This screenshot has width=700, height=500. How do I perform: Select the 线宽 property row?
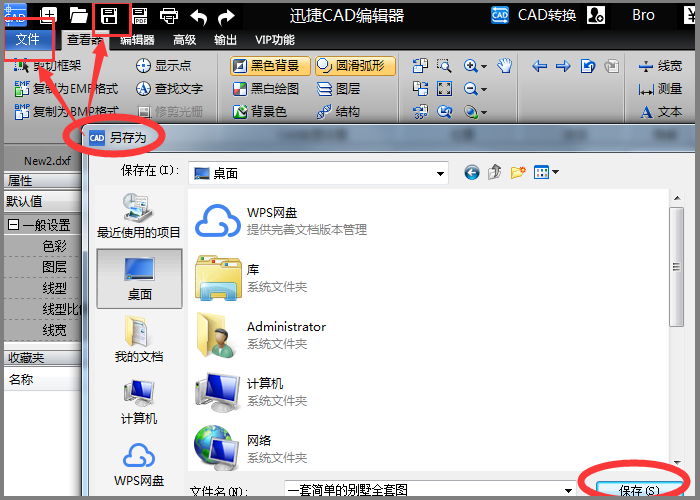[x=43, y=331]
